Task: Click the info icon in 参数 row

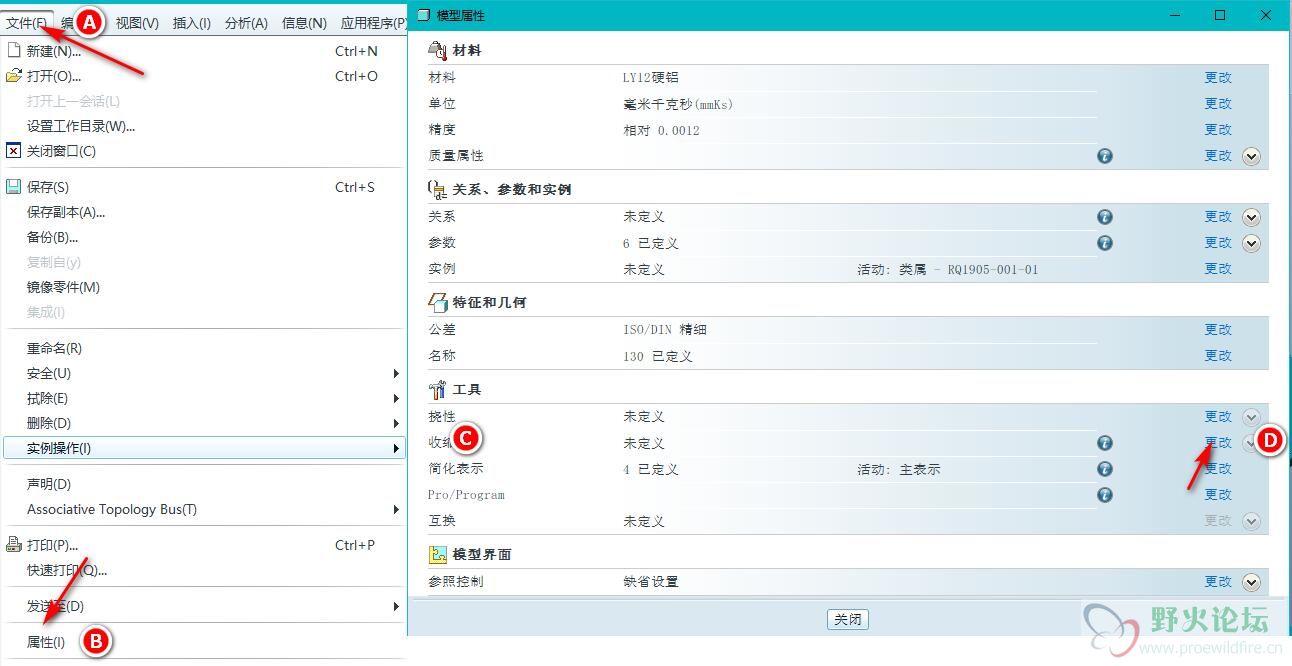Action: tap(1105, 243)
